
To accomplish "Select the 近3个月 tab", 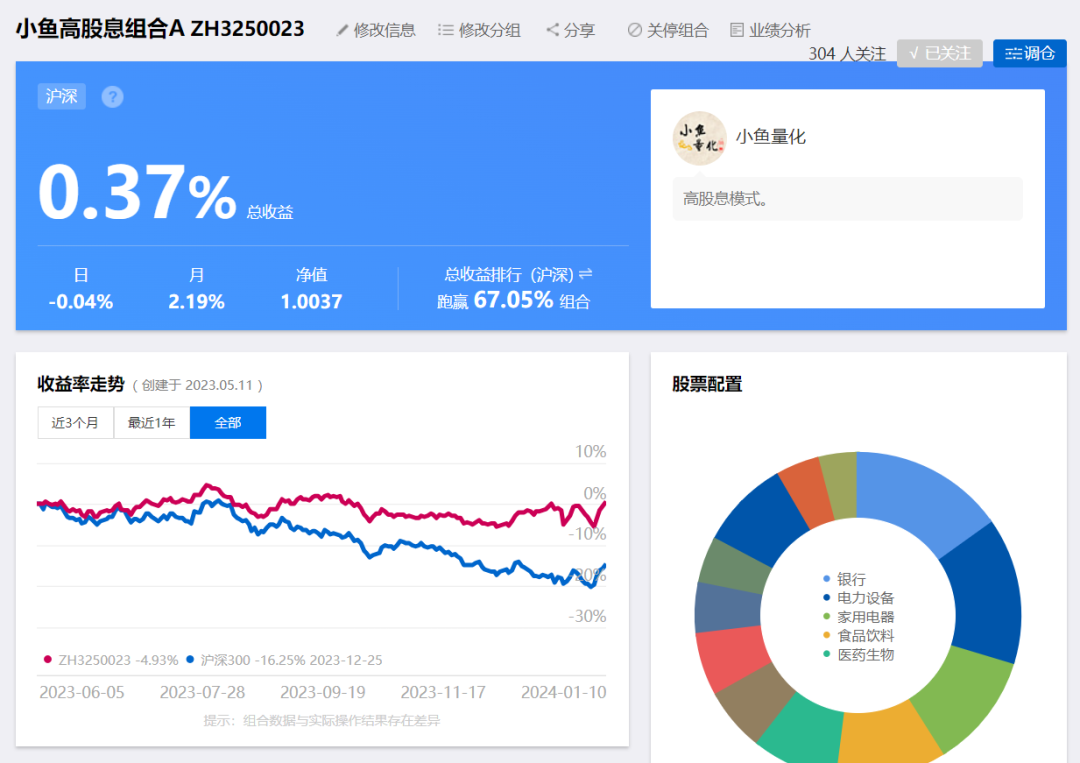I will tap(75, 422).
